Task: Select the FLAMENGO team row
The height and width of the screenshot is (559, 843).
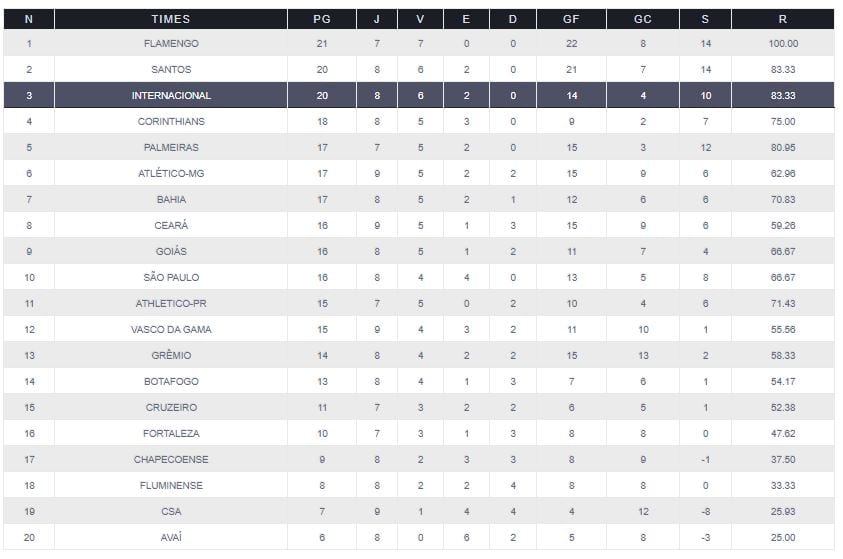Action: coord(171,43)
